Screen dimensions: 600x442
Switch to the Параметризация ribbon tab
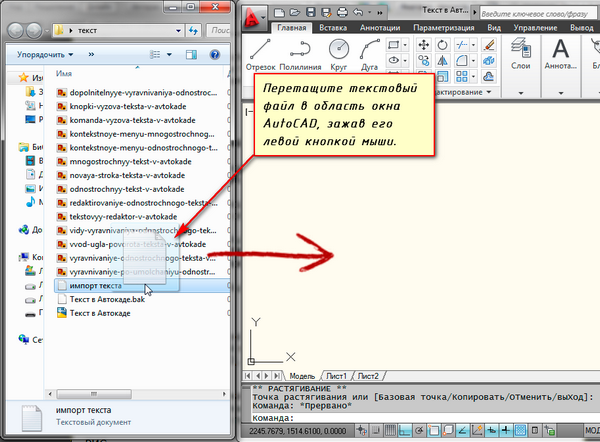click(444, 28)
